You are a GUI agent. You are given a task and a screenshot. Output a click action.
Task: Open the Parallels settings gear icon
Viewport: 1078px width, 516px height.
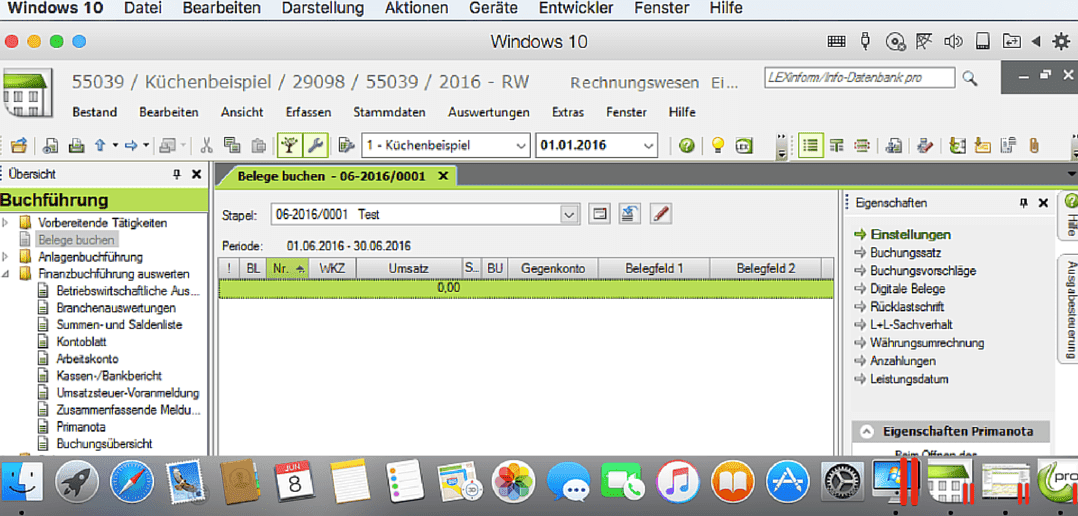1062,42
